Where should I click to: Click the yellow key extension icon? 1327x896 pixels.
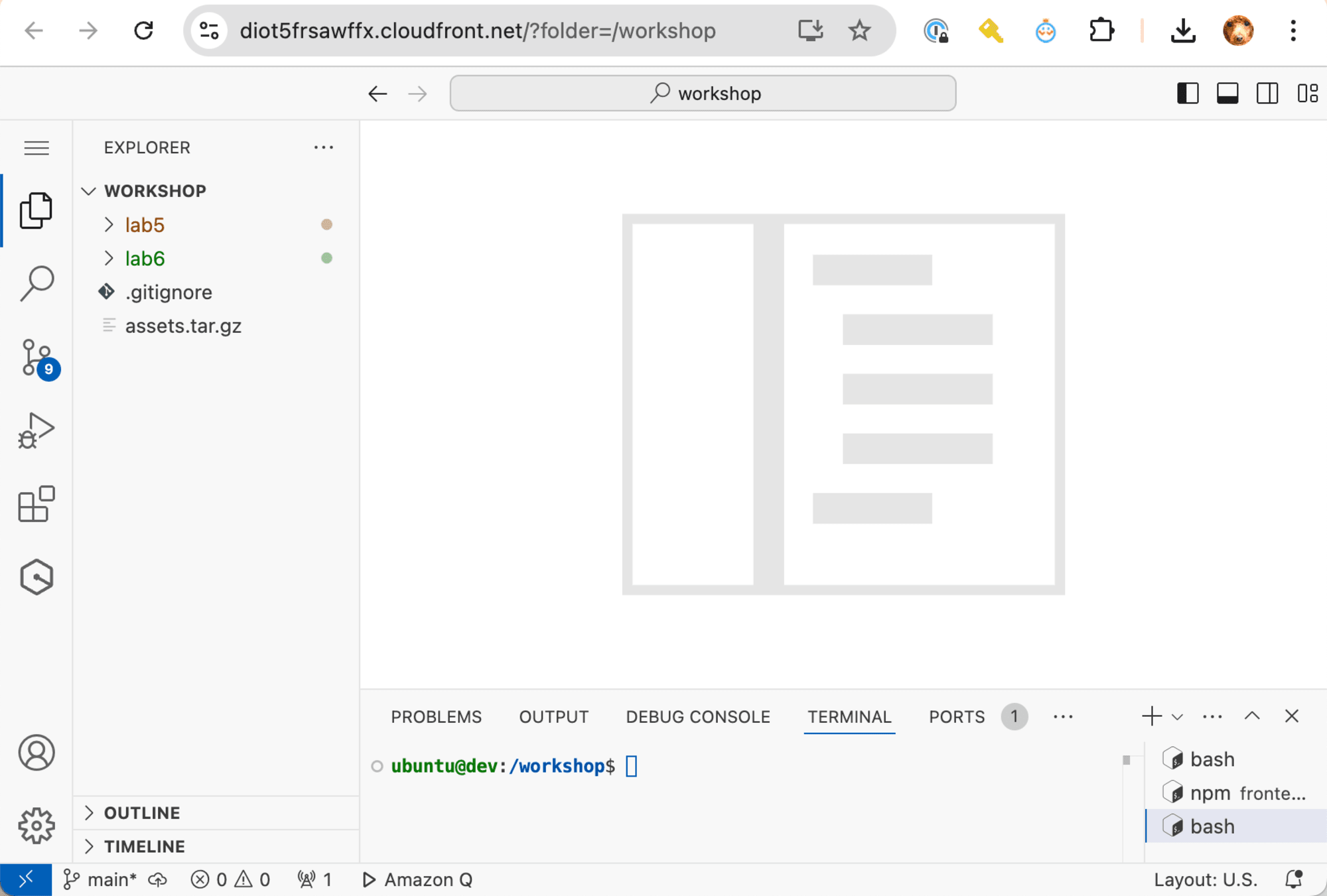click(991, 31)
